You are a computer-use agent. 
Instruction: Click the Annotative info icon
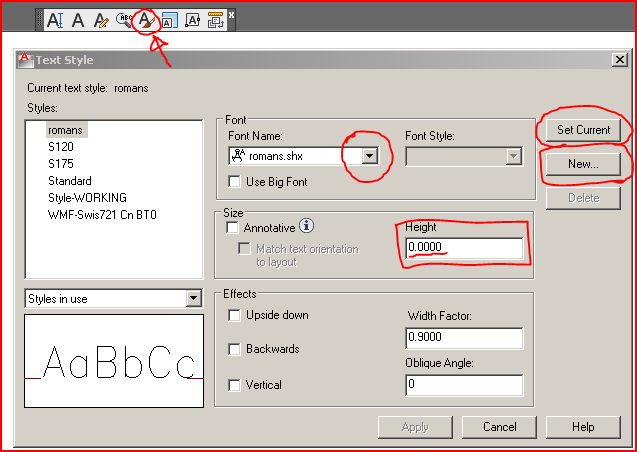pos(307,225)
